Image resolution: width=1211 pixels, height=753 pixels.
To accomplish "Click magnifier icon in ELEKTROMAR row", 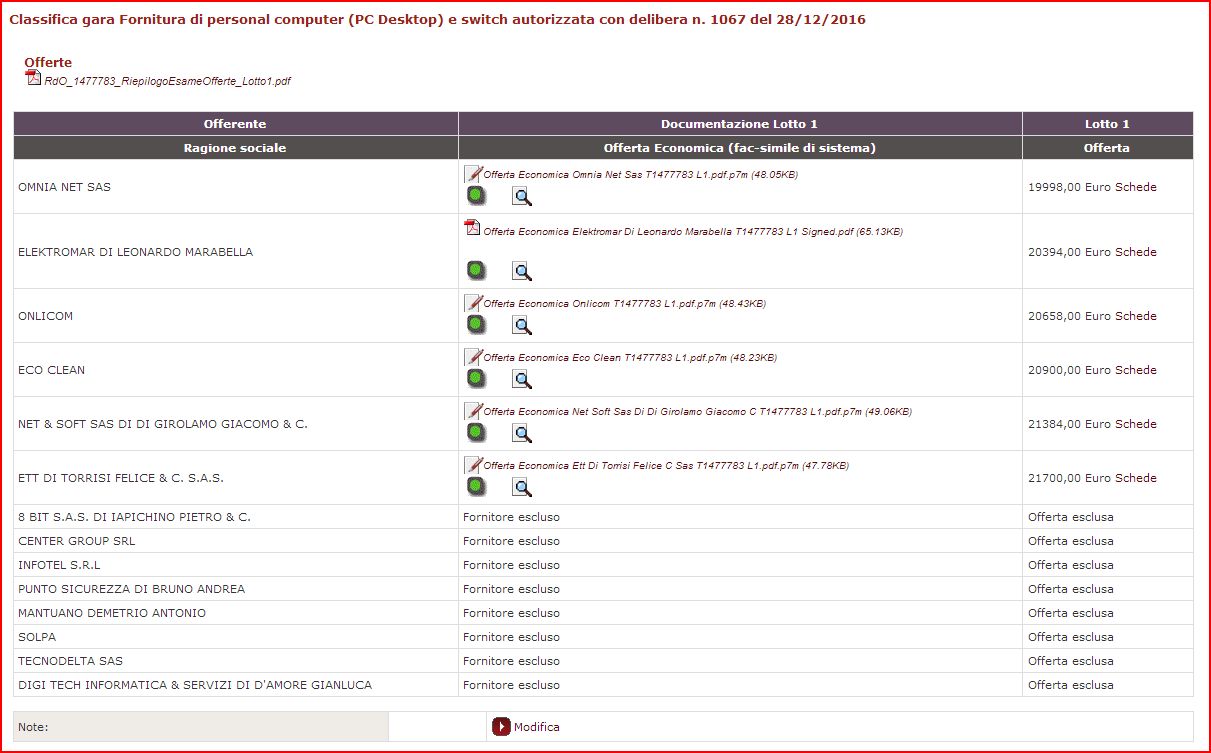I will point(521,271).
